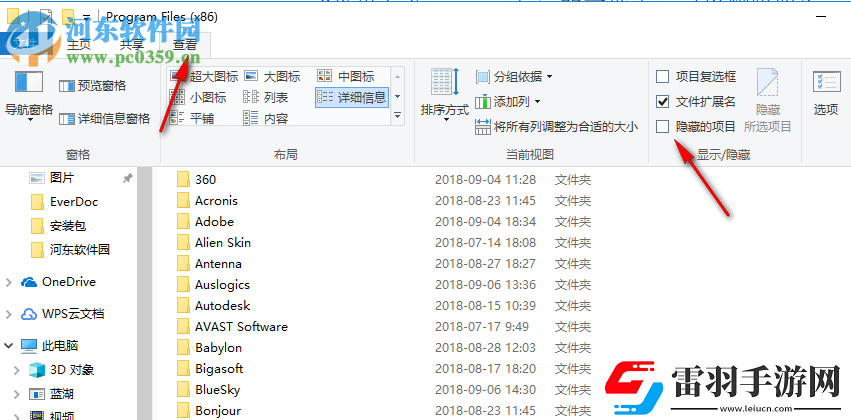The width and height of the screenshot is (851, 420).
Task: Click the Babylon folder icon
Action: point(183,348)
